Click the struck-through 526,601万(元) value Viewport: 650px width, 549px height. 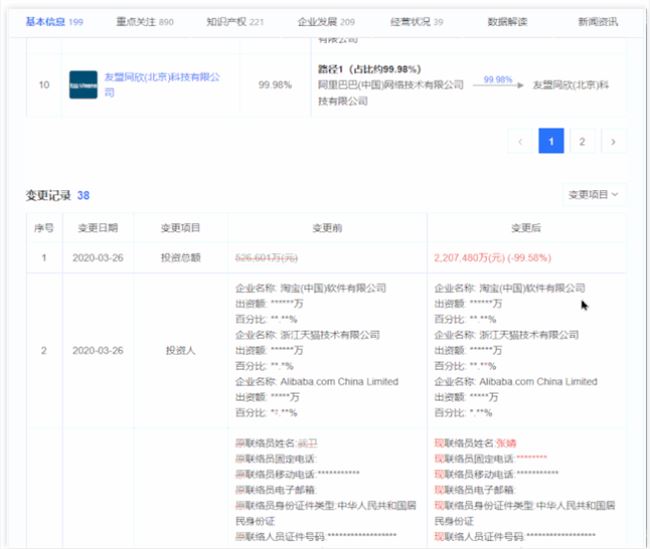pos(266,257)
